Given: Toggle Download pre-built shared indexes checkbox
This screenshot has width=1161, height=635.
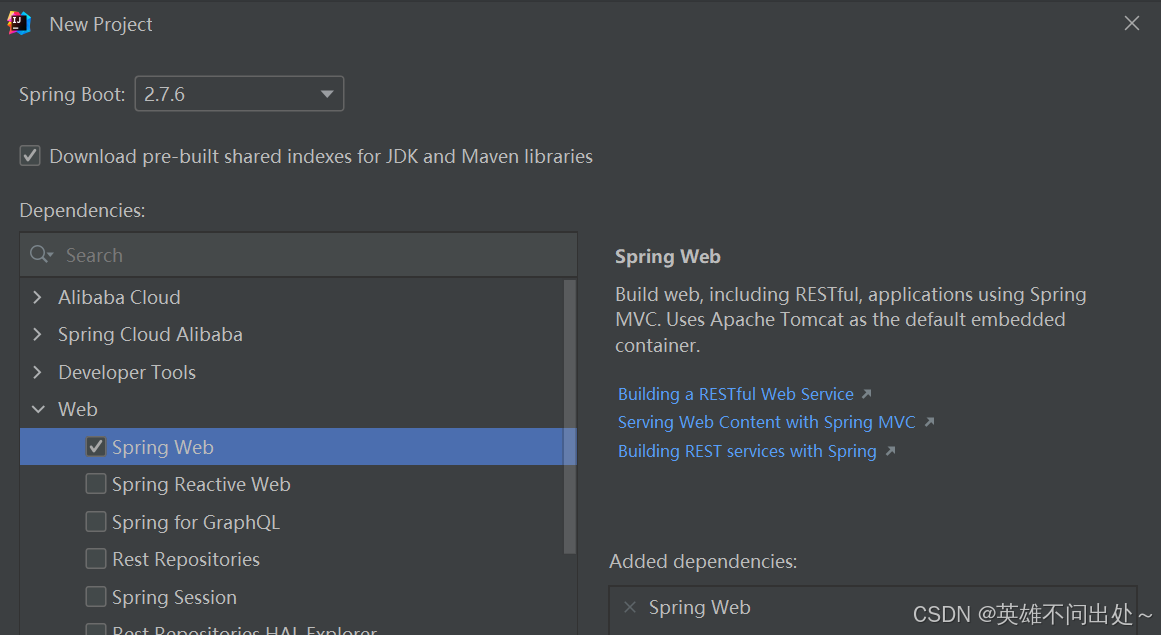Looking at the screenshot, I should coord(30,156).
